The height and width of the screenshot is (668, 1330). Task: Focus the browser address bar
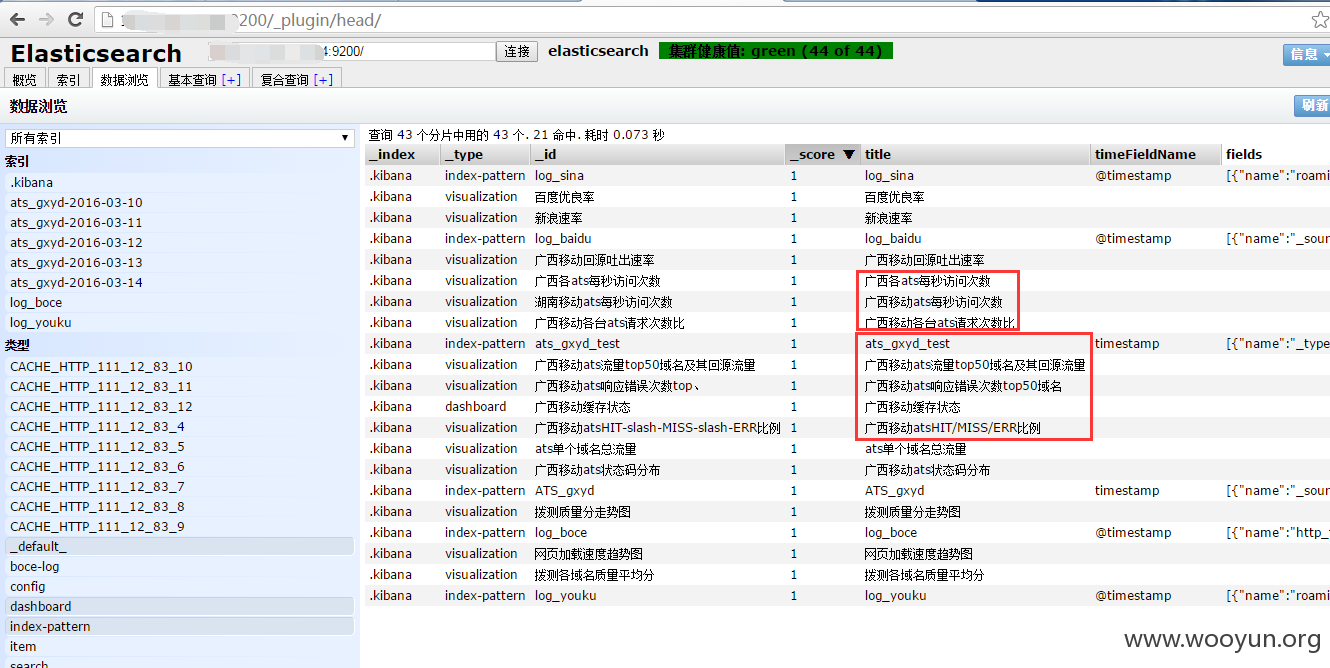point(700,20)
